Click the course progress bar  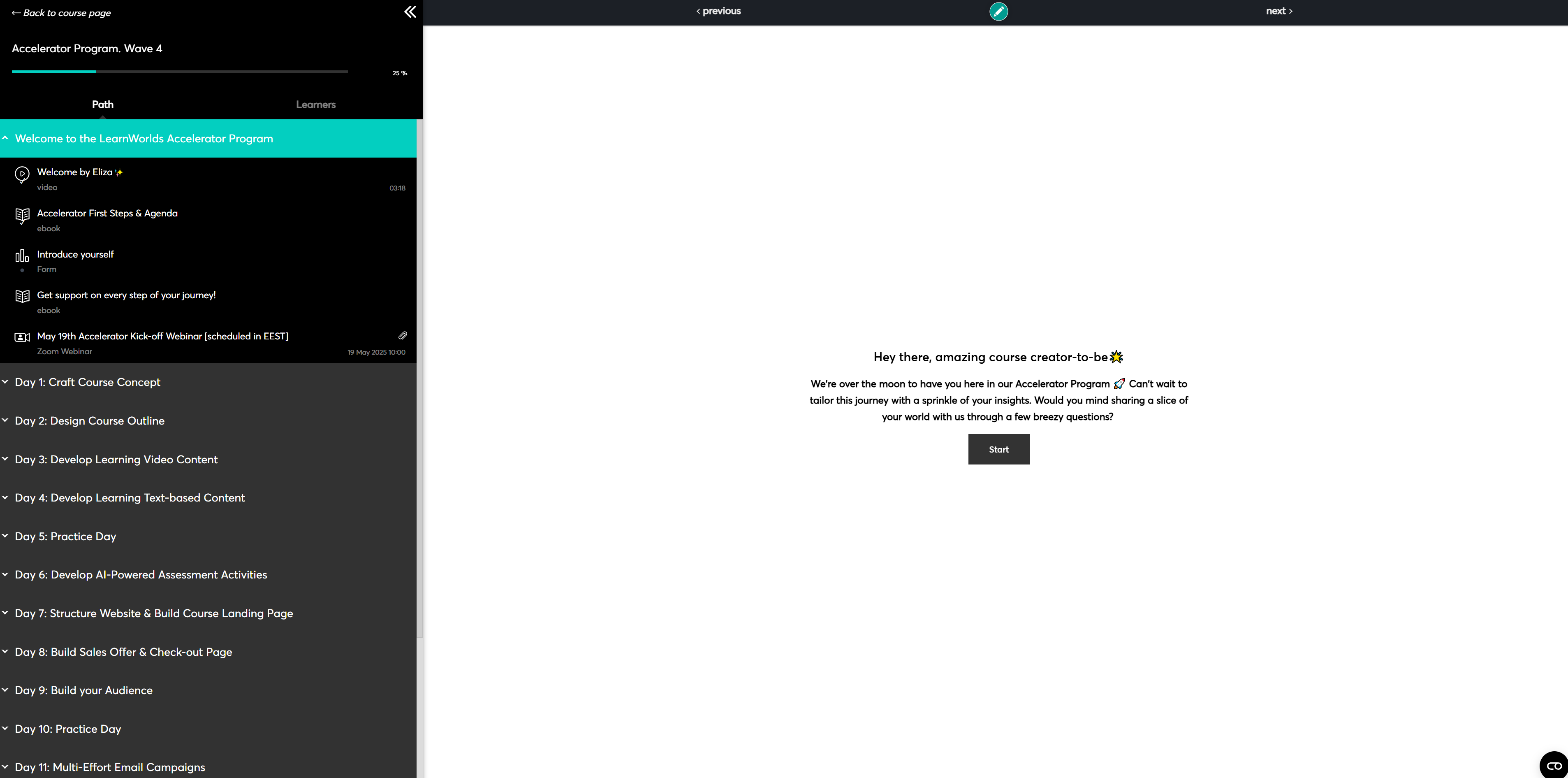pos(180,72)
